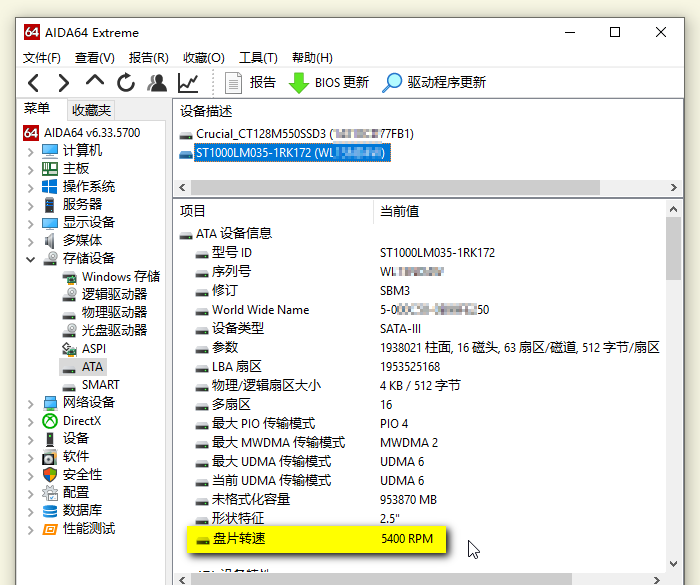Select the 多媒体 speaker icon
The height and width of the screenshot is (585, 700).
coord(50,241)
